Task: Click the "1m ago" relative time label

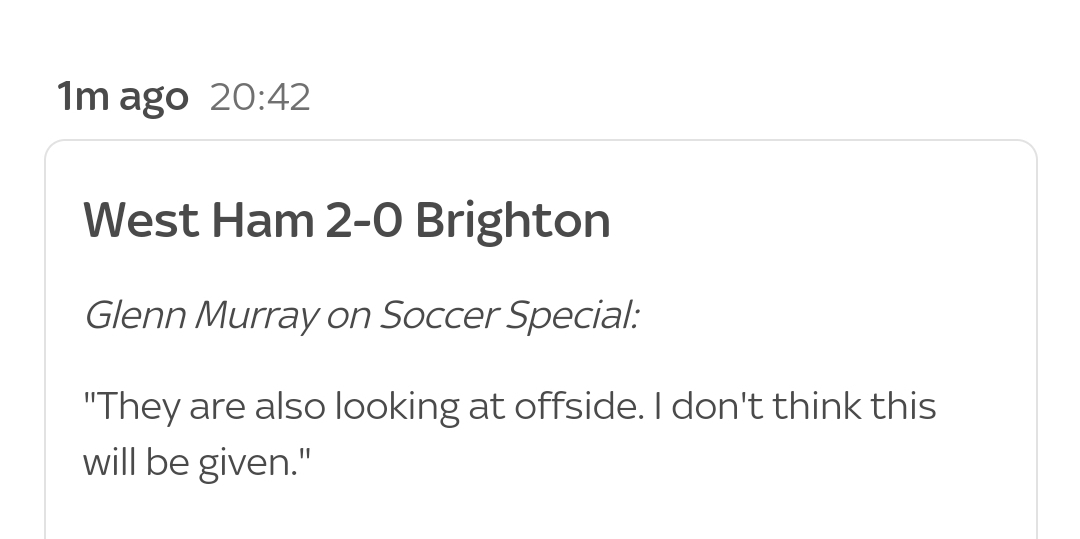Action: click(x=123, y=97)
